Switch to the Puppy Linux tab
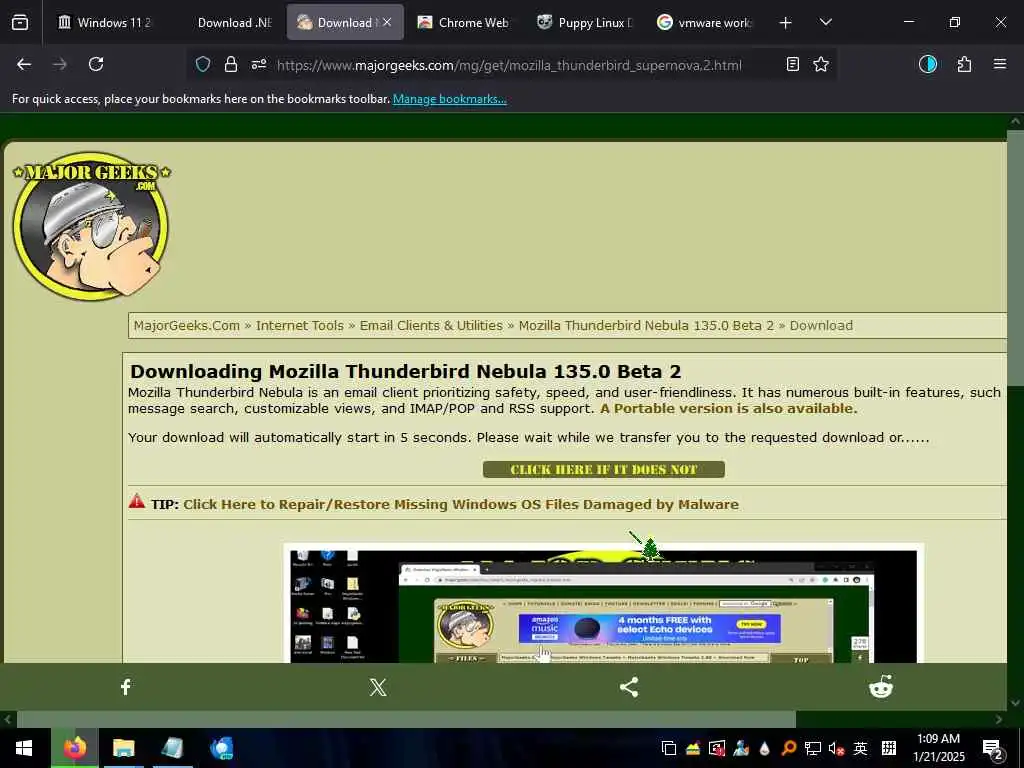The image size is (1024, 768). (x=584, y=23)
